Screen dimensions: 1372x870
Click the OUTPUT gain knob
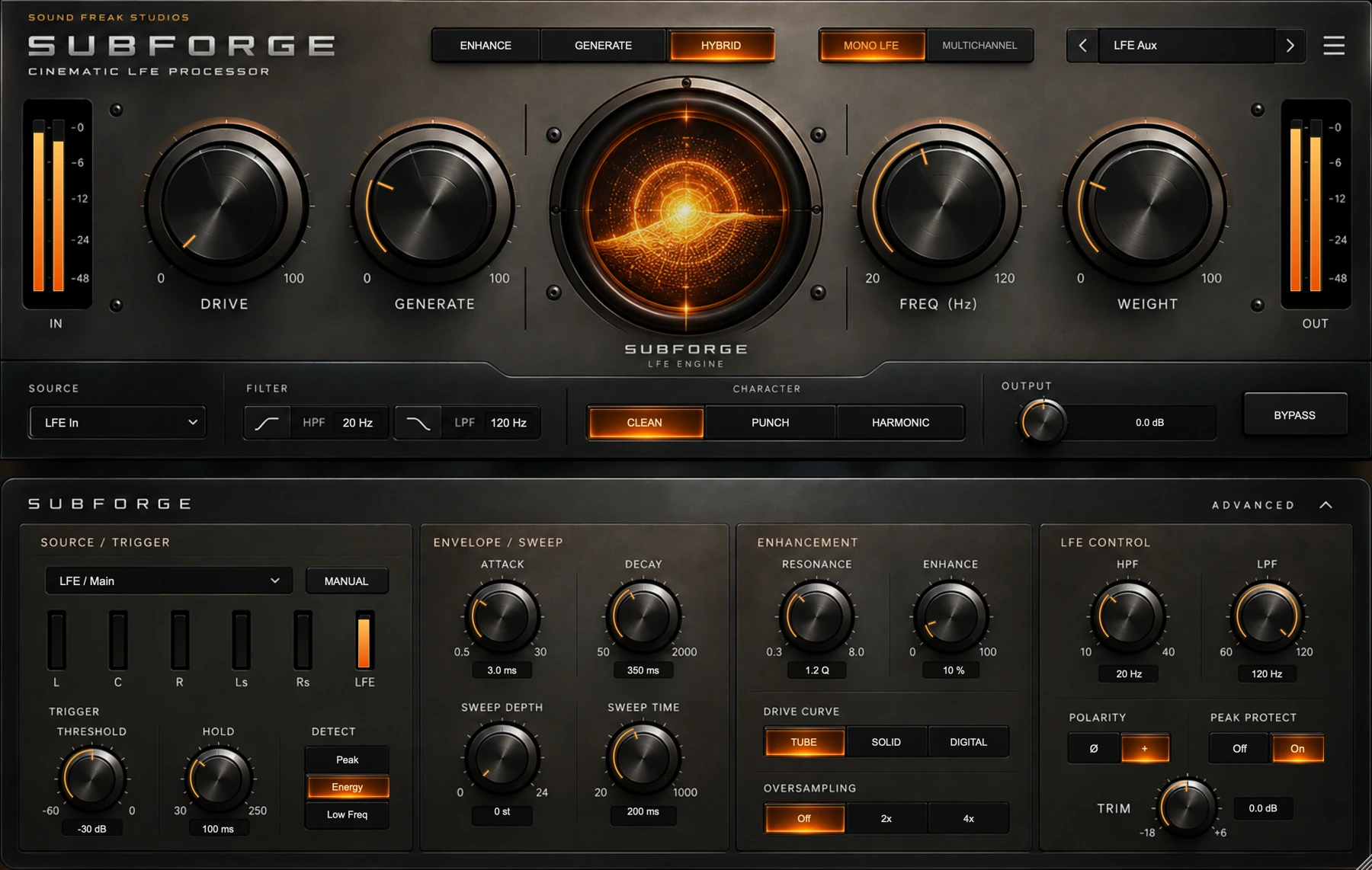coord(1042,421)
